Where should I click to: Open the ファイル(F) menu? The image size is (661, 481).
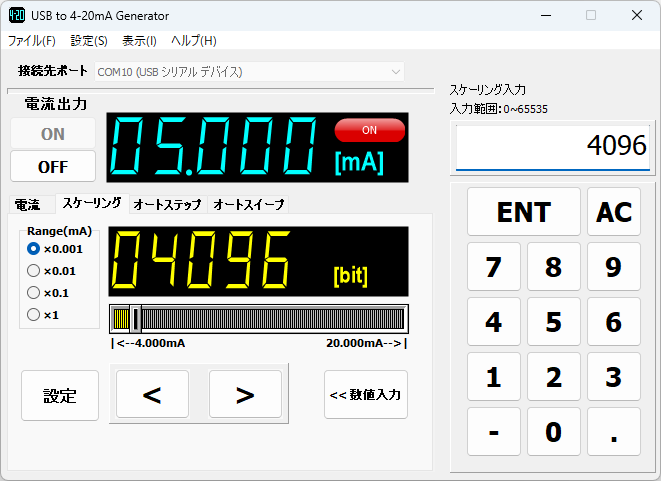pos(32,41)
